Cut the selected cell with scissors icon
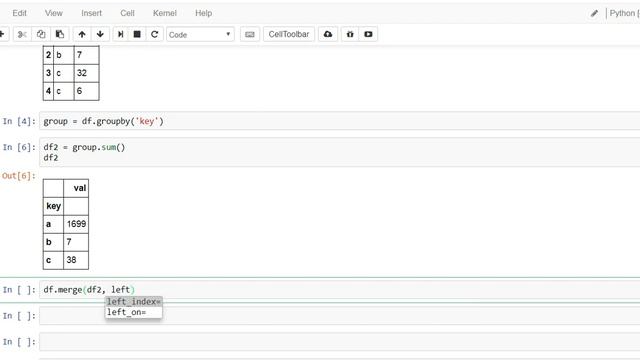640x360 pixels. (x=22, y=34)
